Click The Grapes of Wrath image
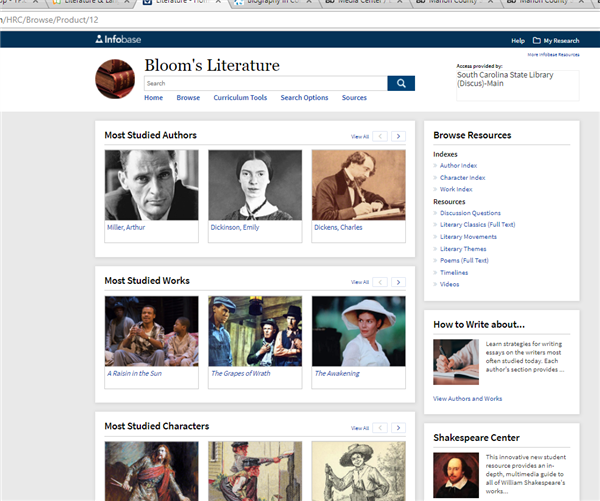Image resolution: width=600 pixels, height=501 pixels. coord(255,331)
